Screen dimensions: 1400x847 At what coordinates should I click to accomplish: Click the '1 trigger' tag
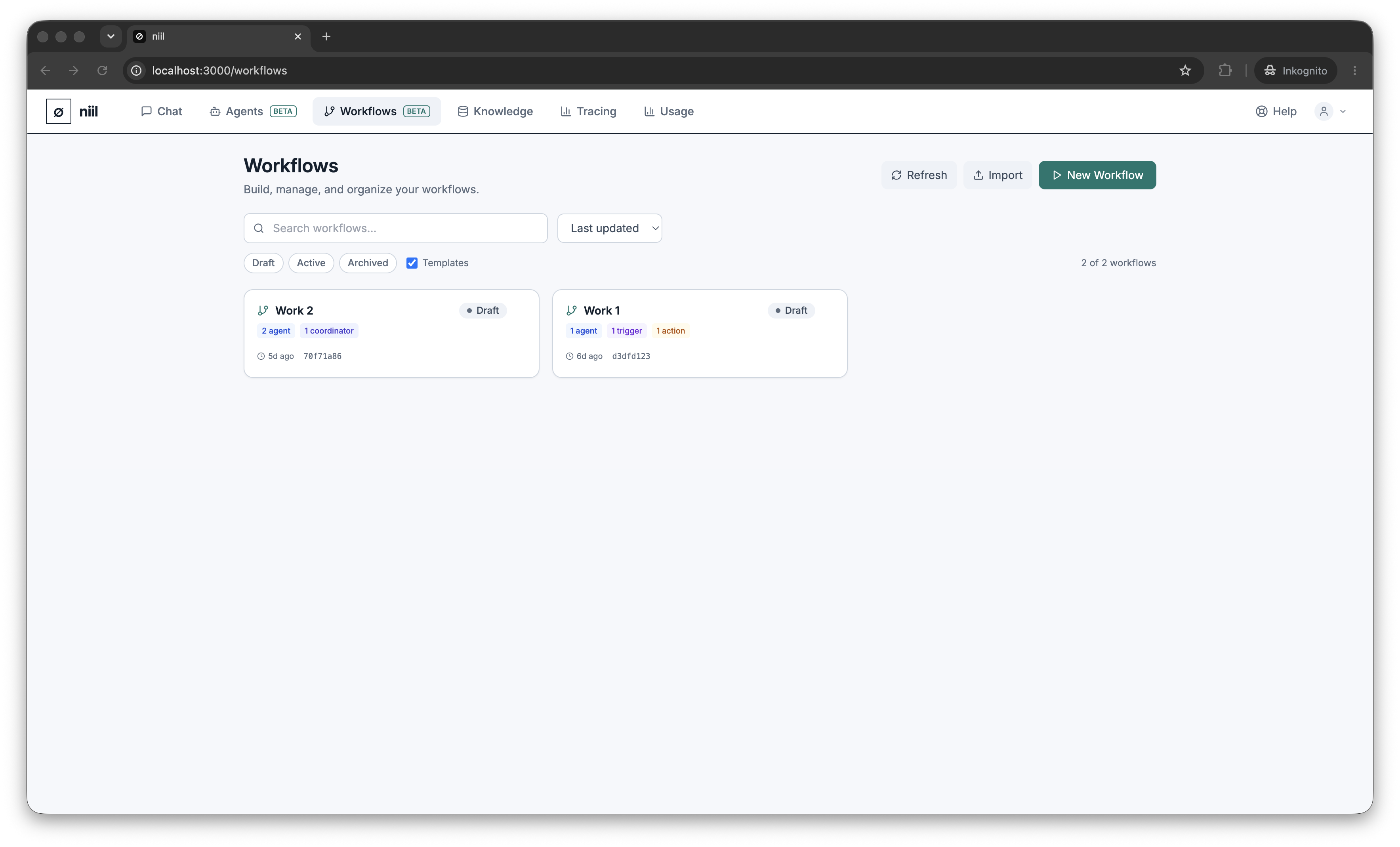click(627, 331)
